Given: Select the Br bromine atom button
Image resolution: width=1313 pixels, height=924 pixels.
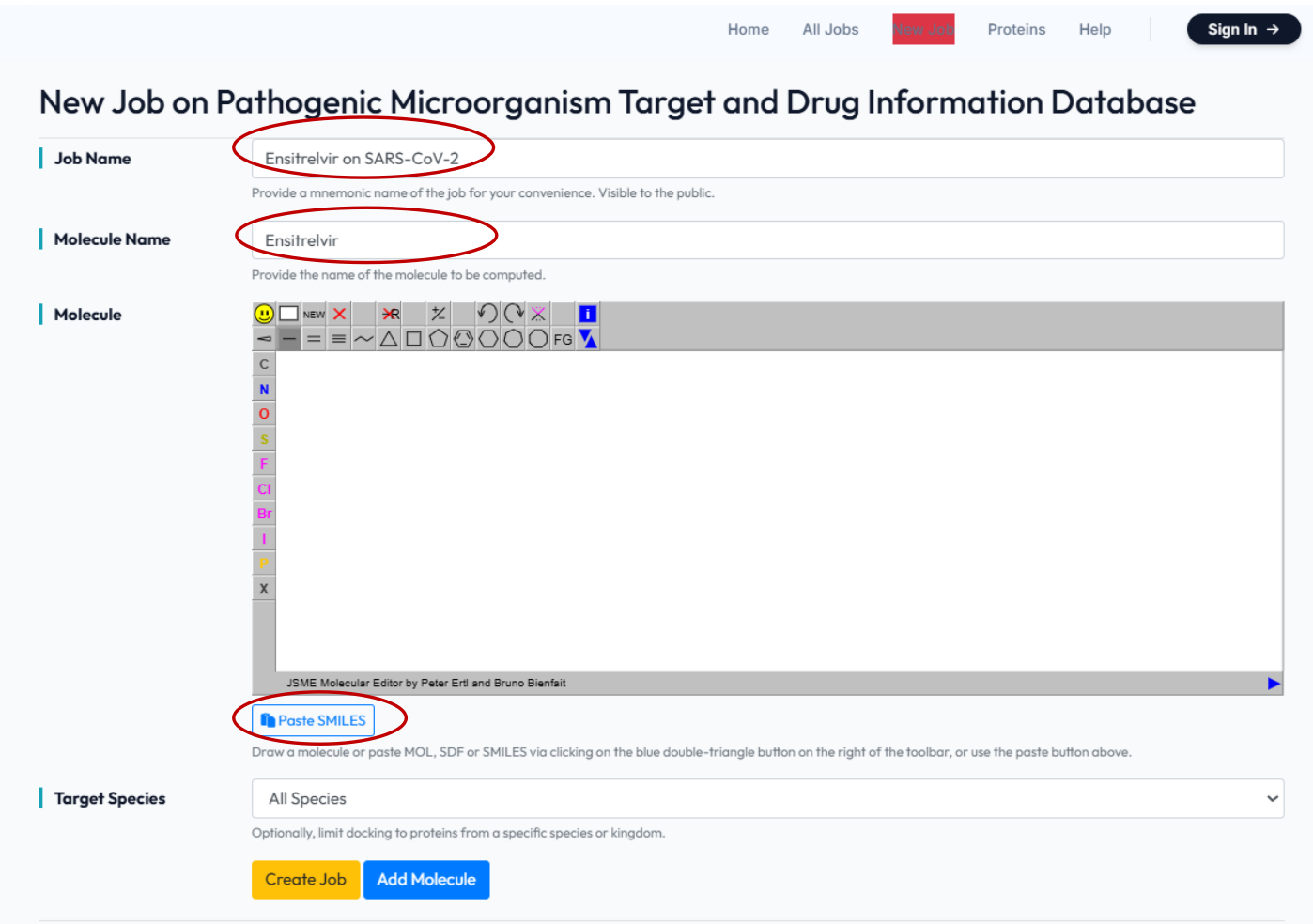Looking at the screenshot, I should click(x=264, y=514).
